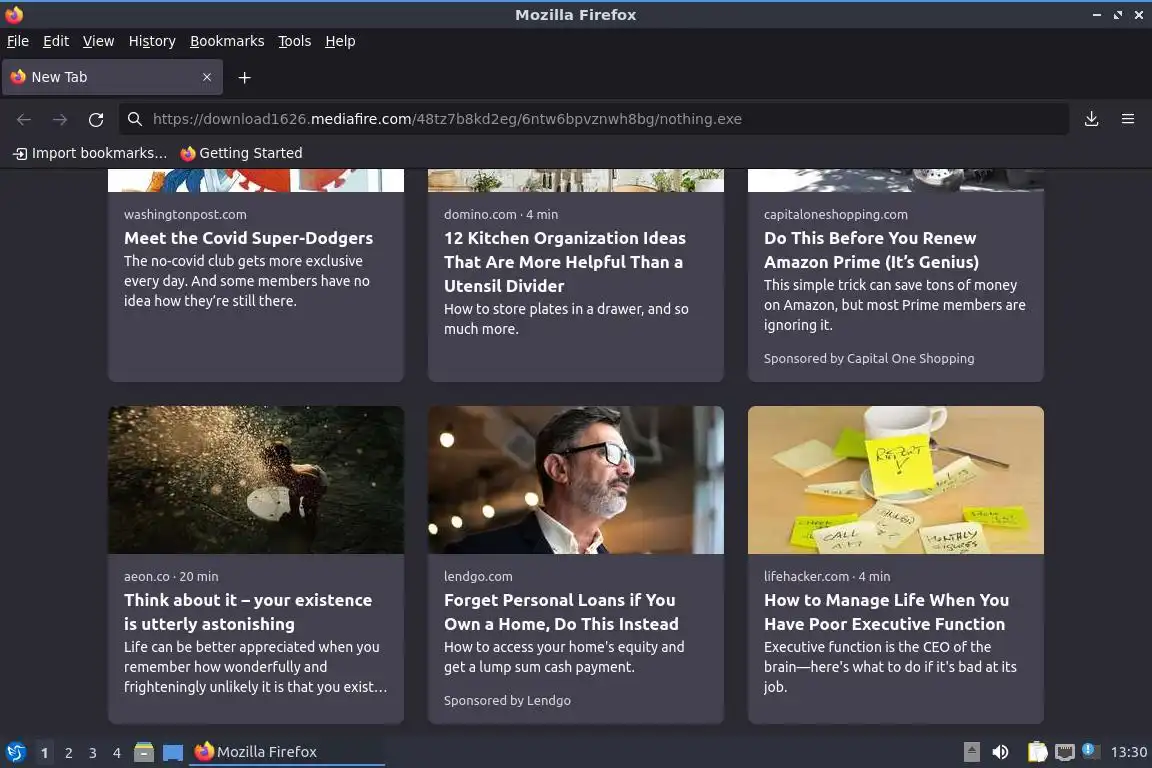Open the Firefox hamburger menu

pos(1128,119)
